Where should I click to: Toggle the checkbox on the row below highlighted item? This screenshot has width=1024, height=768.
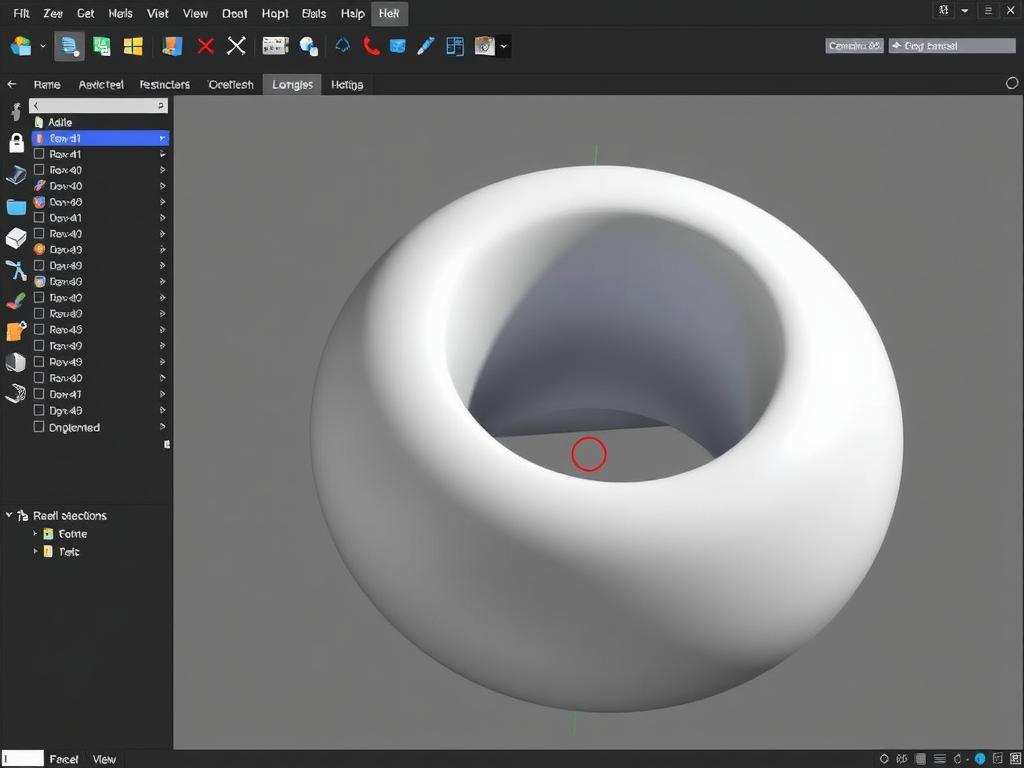pos(39,155)
